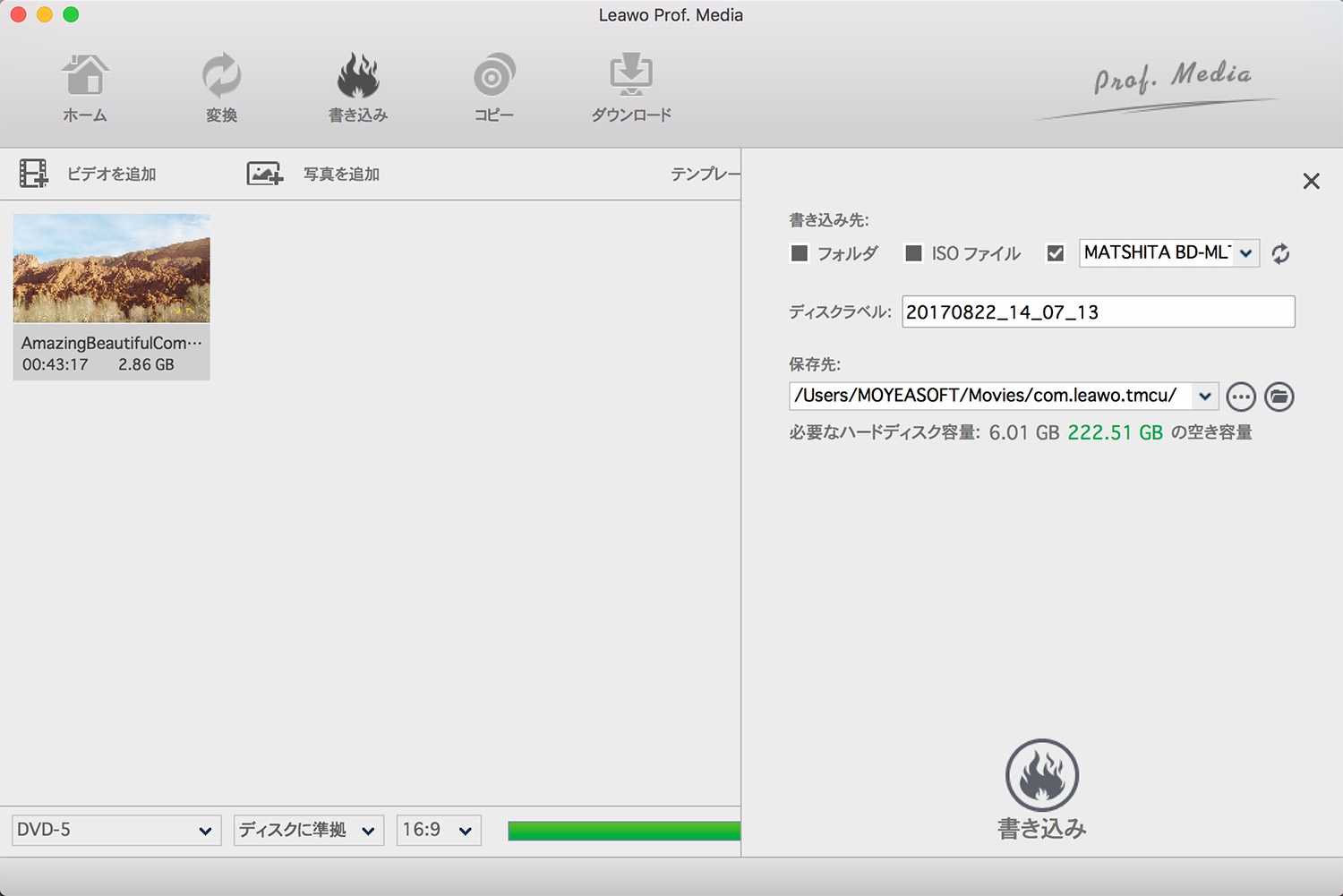Click the add photo picture icon

tap(265, 174)
